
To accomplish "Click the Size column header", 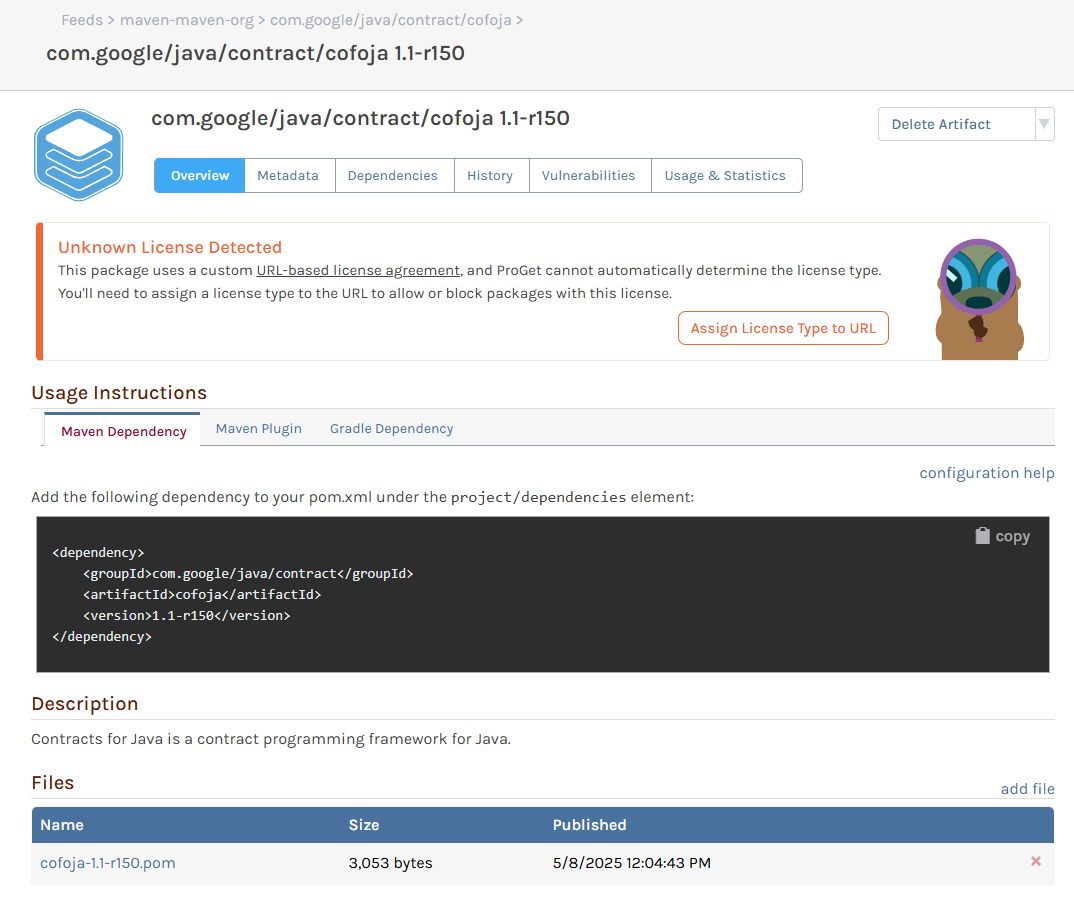I will pyautogui.click(x=364, y=825).
